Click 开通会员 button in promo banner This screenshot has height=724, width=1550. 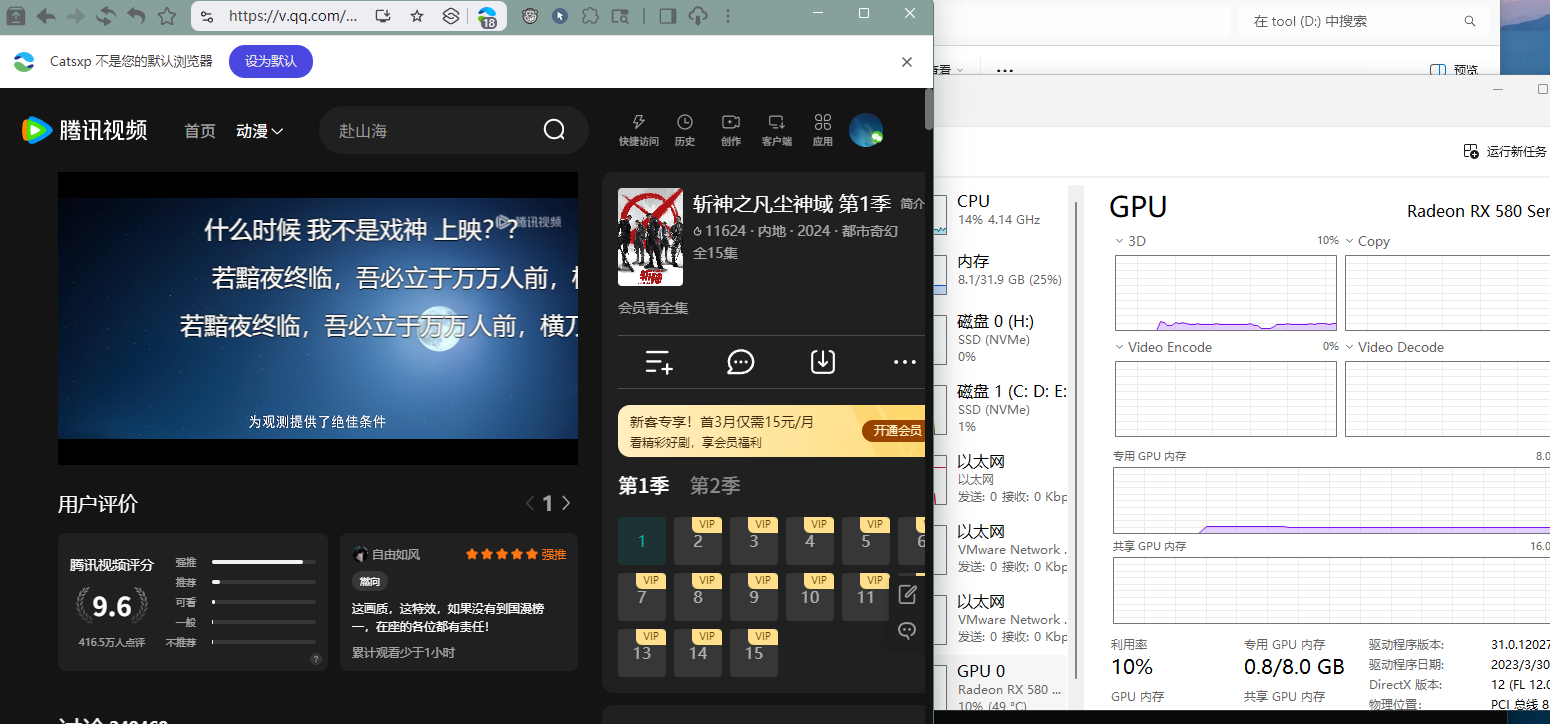[x=896, y=431]
